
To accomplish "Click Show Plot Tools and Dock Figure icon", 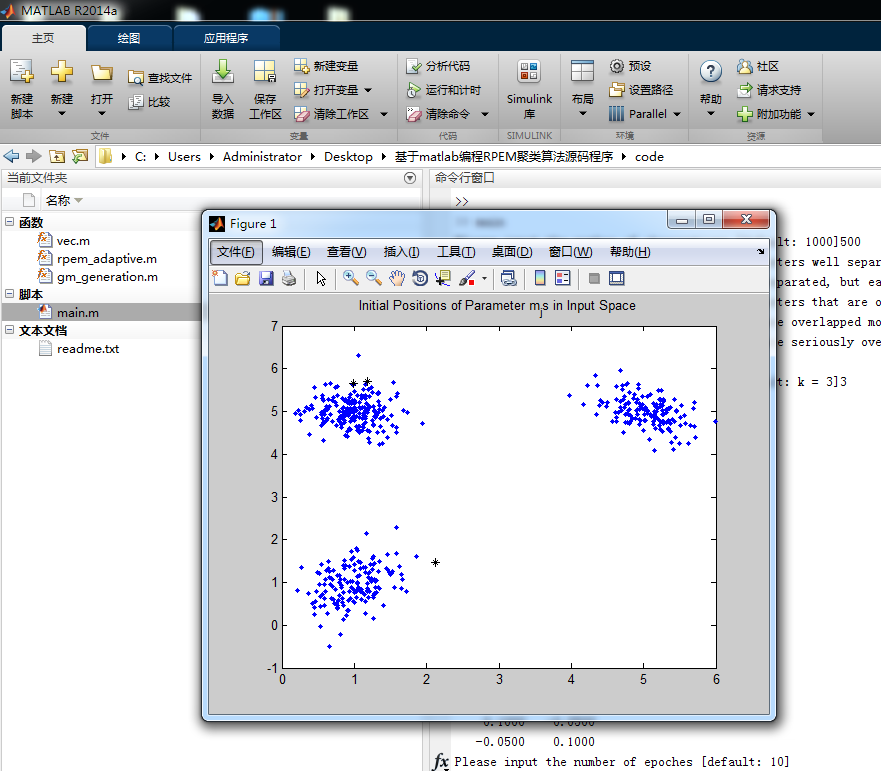I will pyautogui.click(x=616, y=278).
